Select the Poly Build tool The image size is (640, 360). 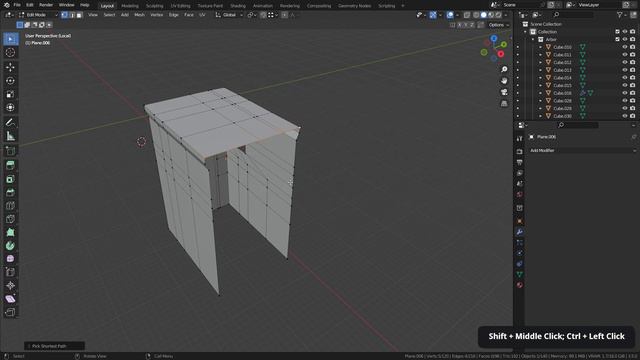click(11, 232)
